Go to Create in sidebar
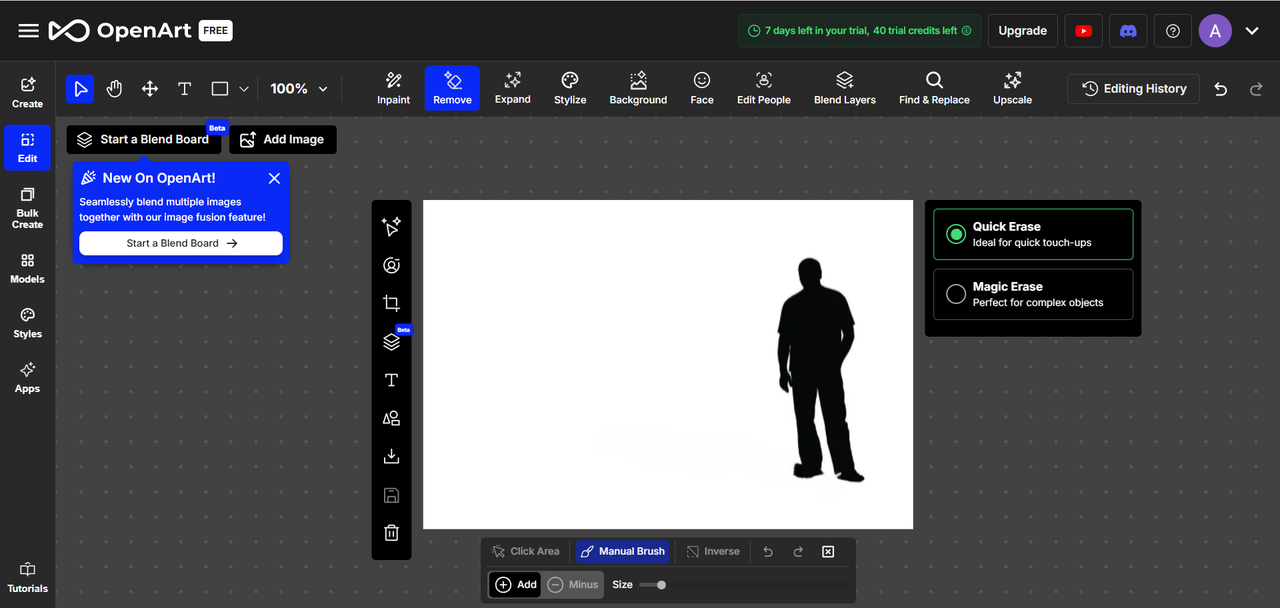The image size is (1280, 608). (27, 92)
